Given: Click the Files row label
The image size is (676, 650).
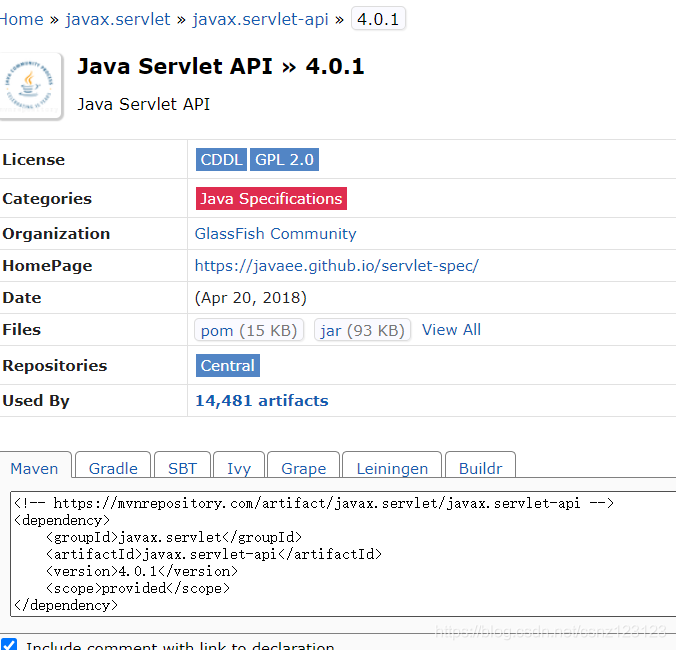Looking at the screenshot, I should (22, 330).
